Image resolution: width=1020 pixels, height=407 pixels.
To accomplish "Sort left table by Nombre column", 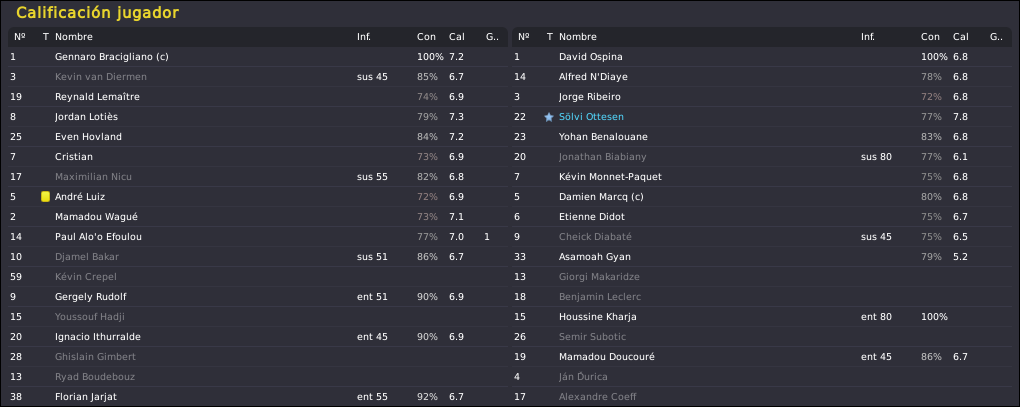I will point(74,37).
